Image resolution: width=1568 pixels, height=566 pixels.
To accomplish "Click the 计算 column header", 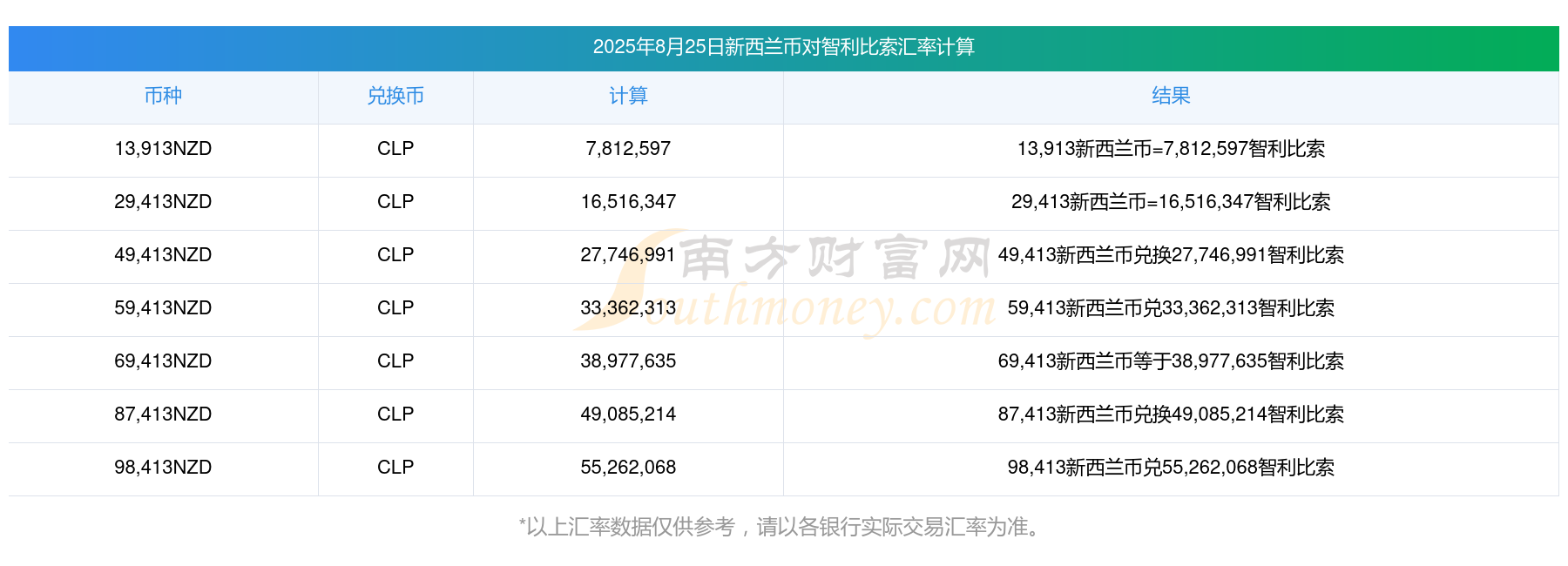I will coord(628,96).
